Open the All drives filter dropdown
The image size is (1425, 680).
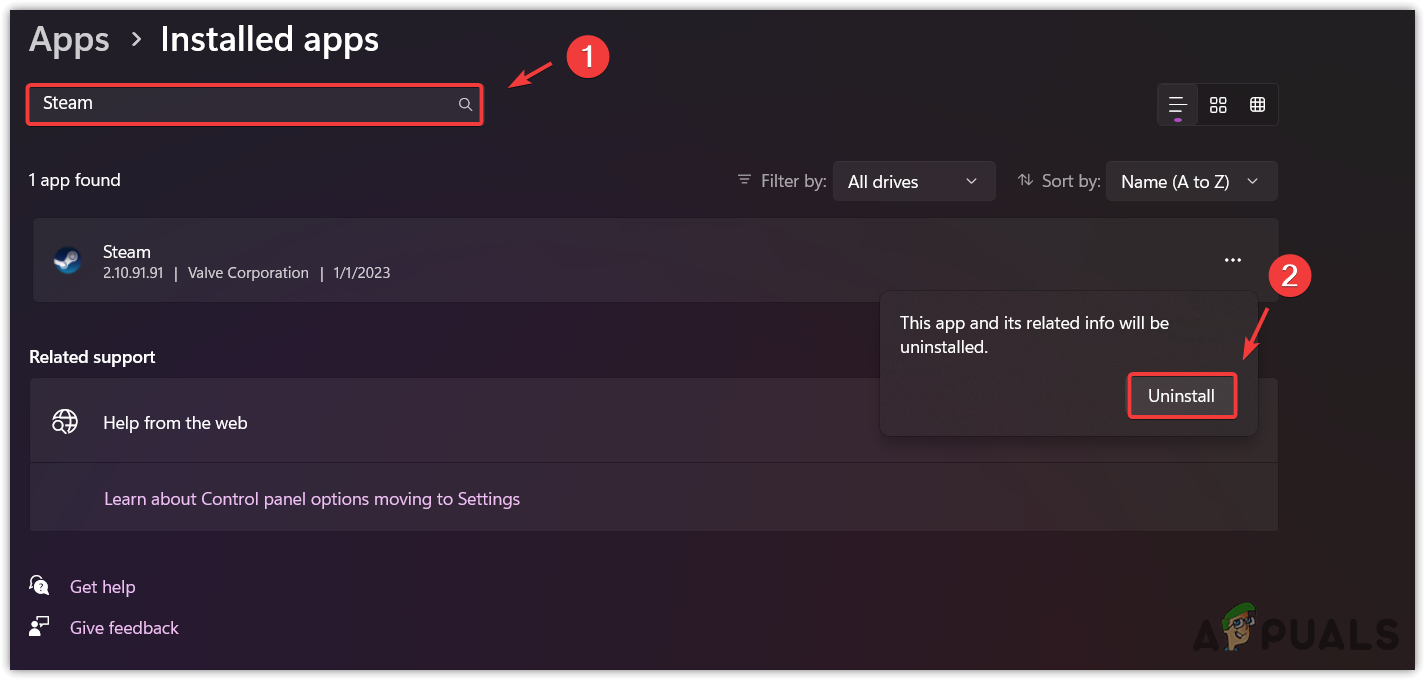coord(913,181)
